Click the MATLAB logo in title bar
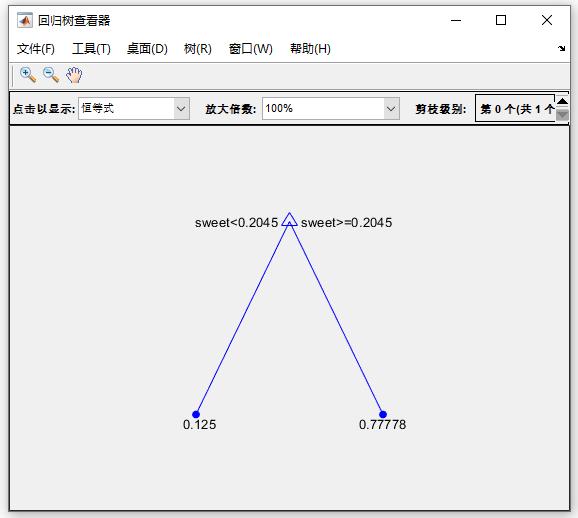The image size is (578, 518). pyautogui.click(x=25, y=20)
